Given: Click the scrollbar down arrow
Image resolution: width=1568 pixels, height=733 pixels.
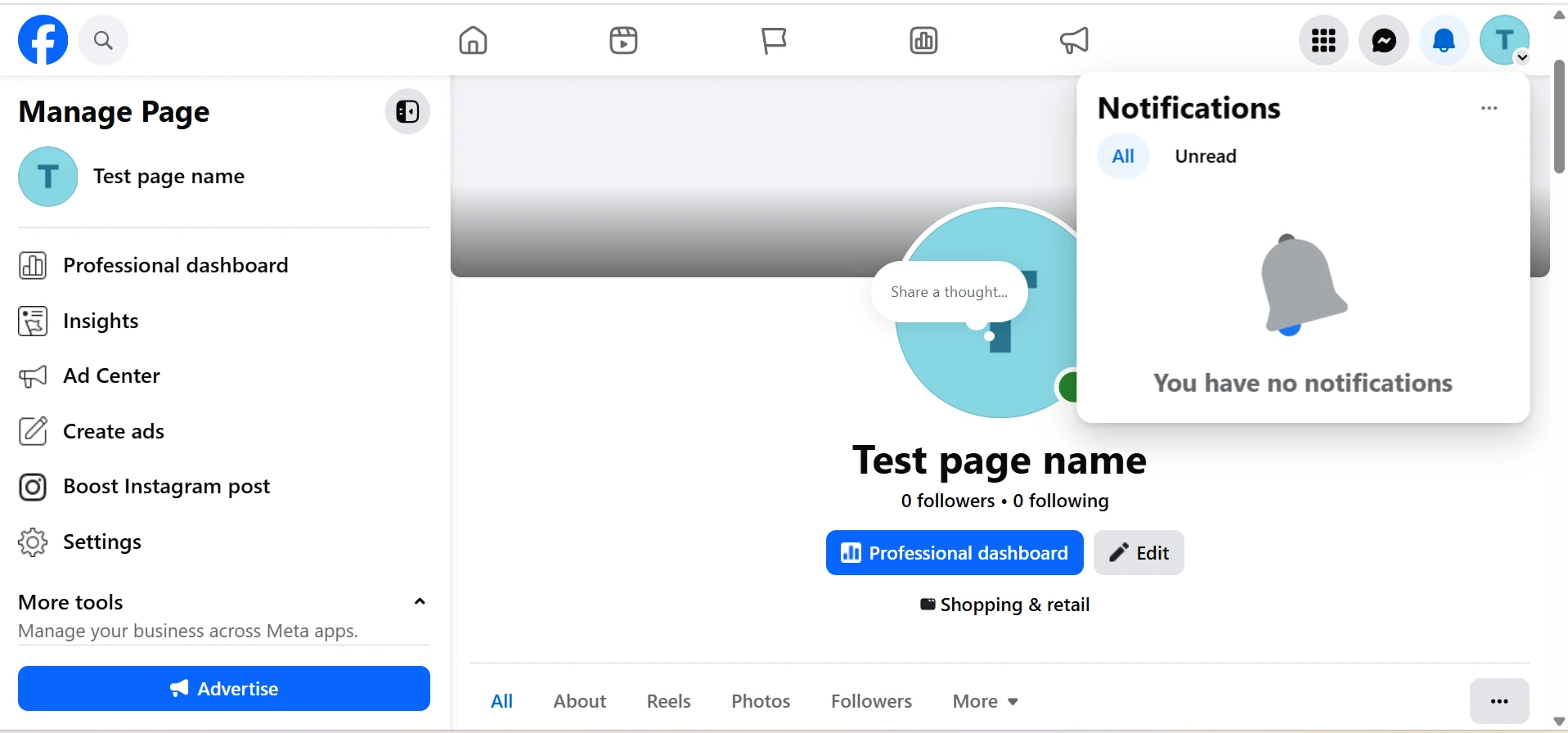Looking at the screenshot, I should click(x=1559, y=721).
